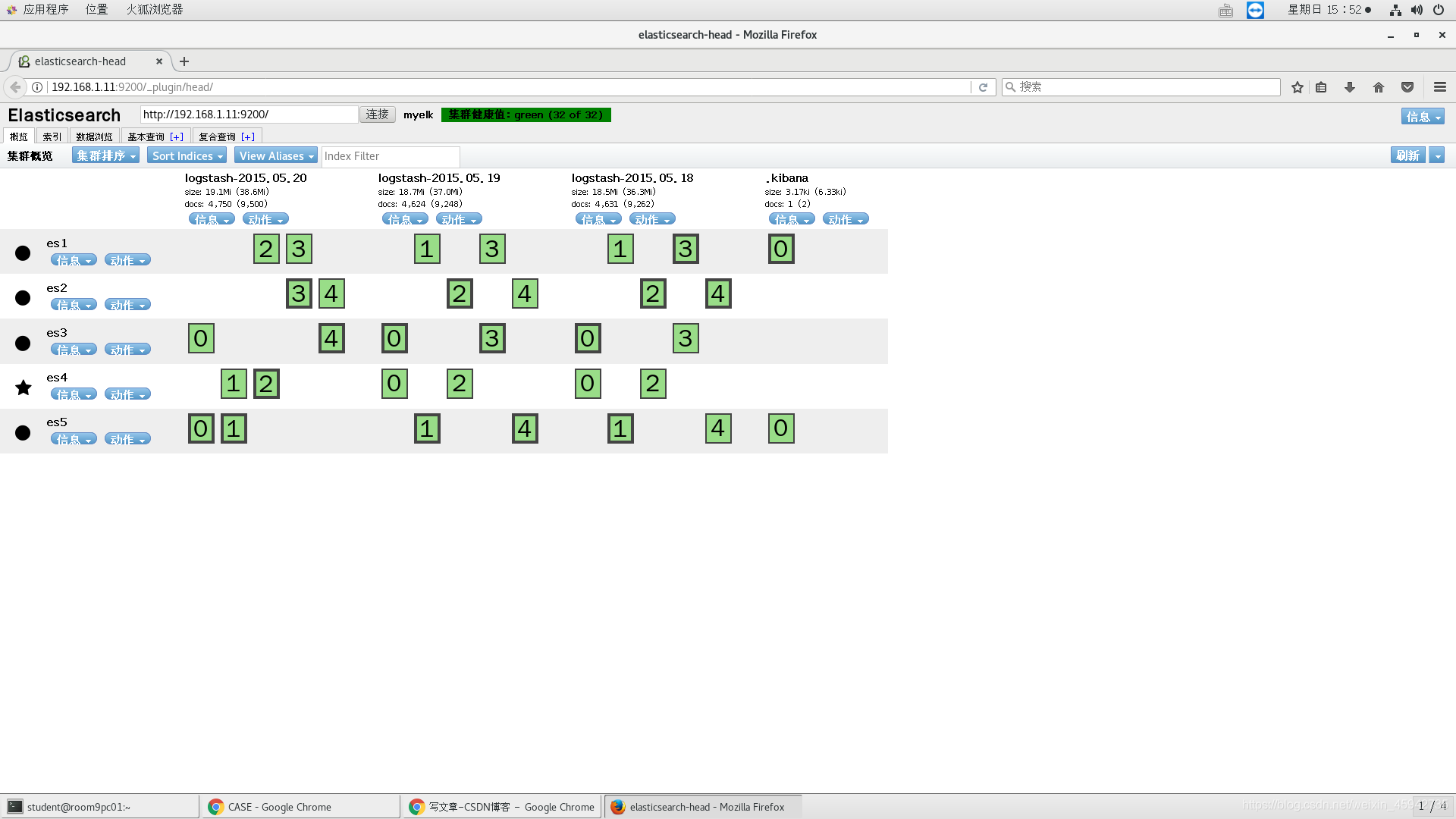Click the myelk cluster name link
Viewport: 1456px width, 819px height.
click(x=418, y=115)
